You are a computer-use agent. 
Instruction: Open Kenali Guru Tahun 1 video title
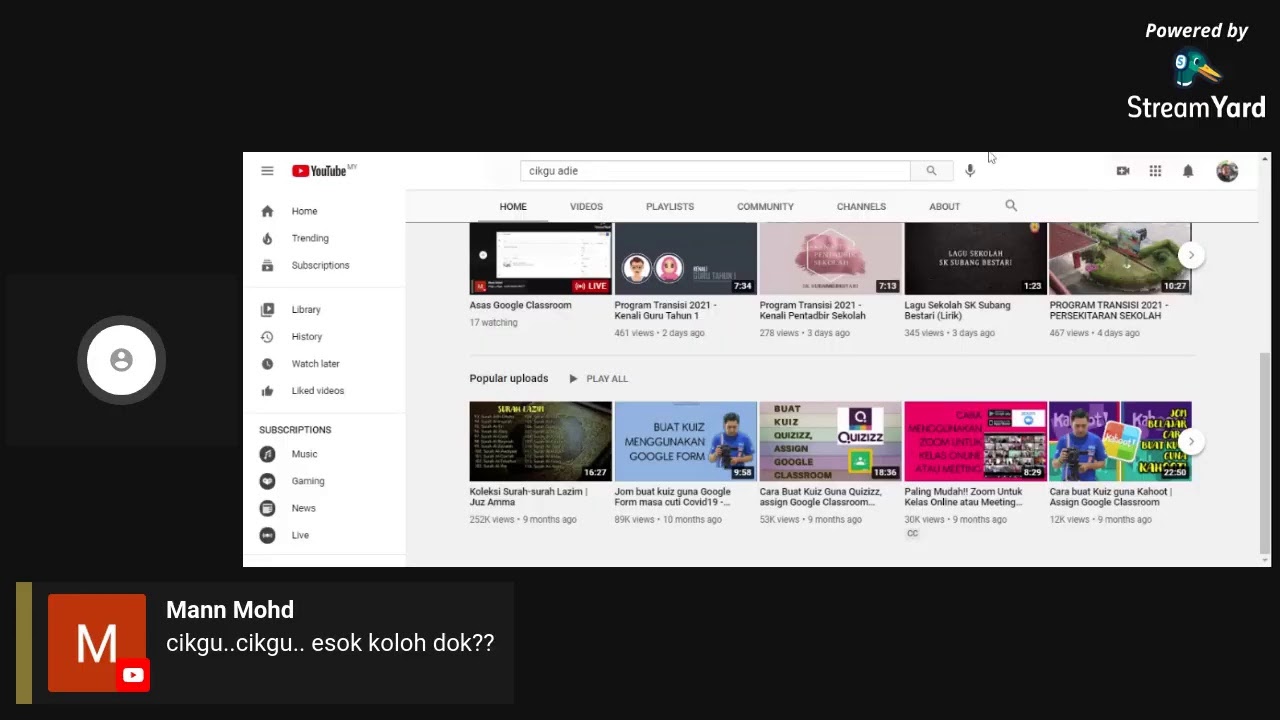(x=666, y=310)
